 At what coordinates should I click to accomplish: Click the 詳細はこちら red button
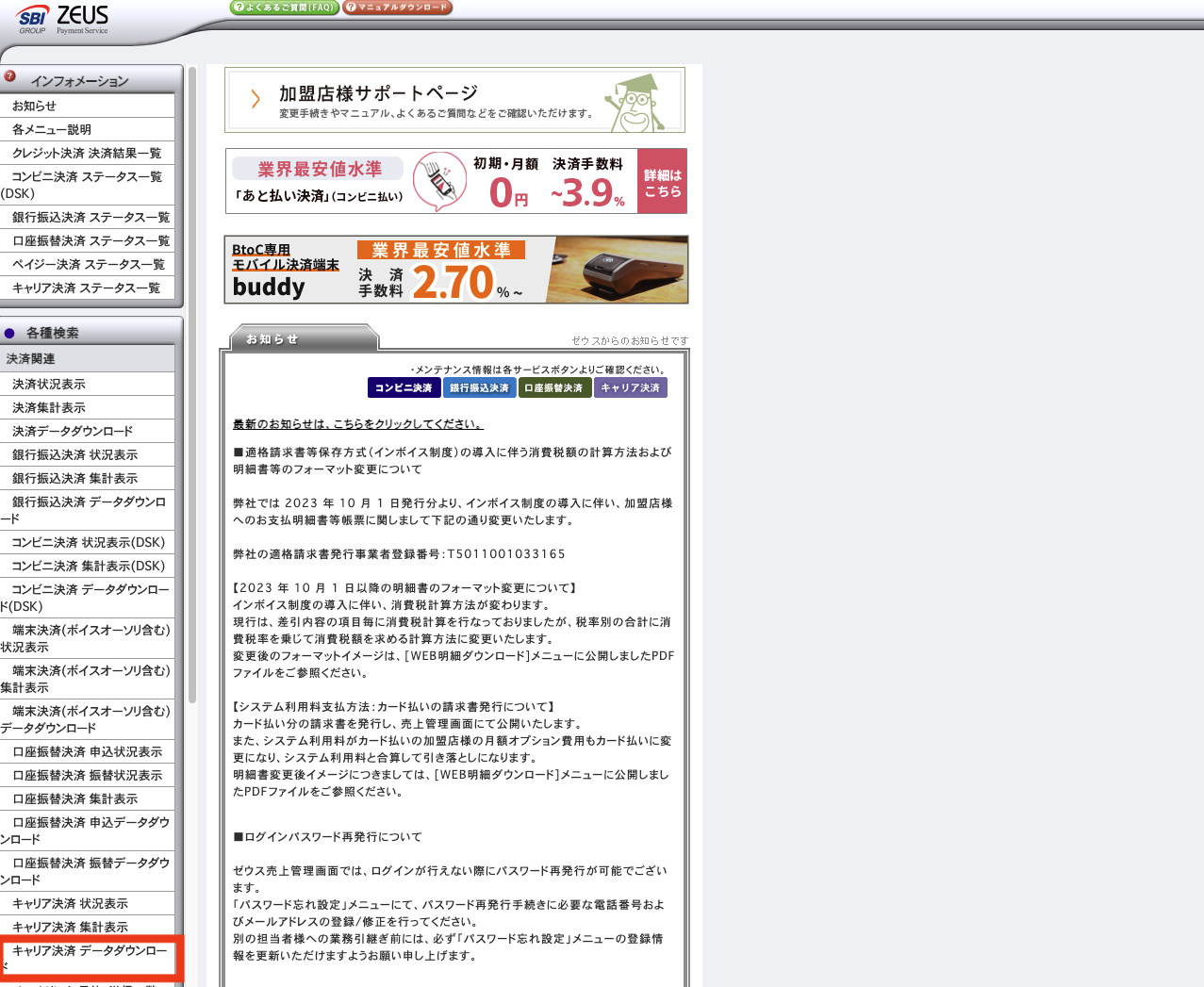pos(662,181)
